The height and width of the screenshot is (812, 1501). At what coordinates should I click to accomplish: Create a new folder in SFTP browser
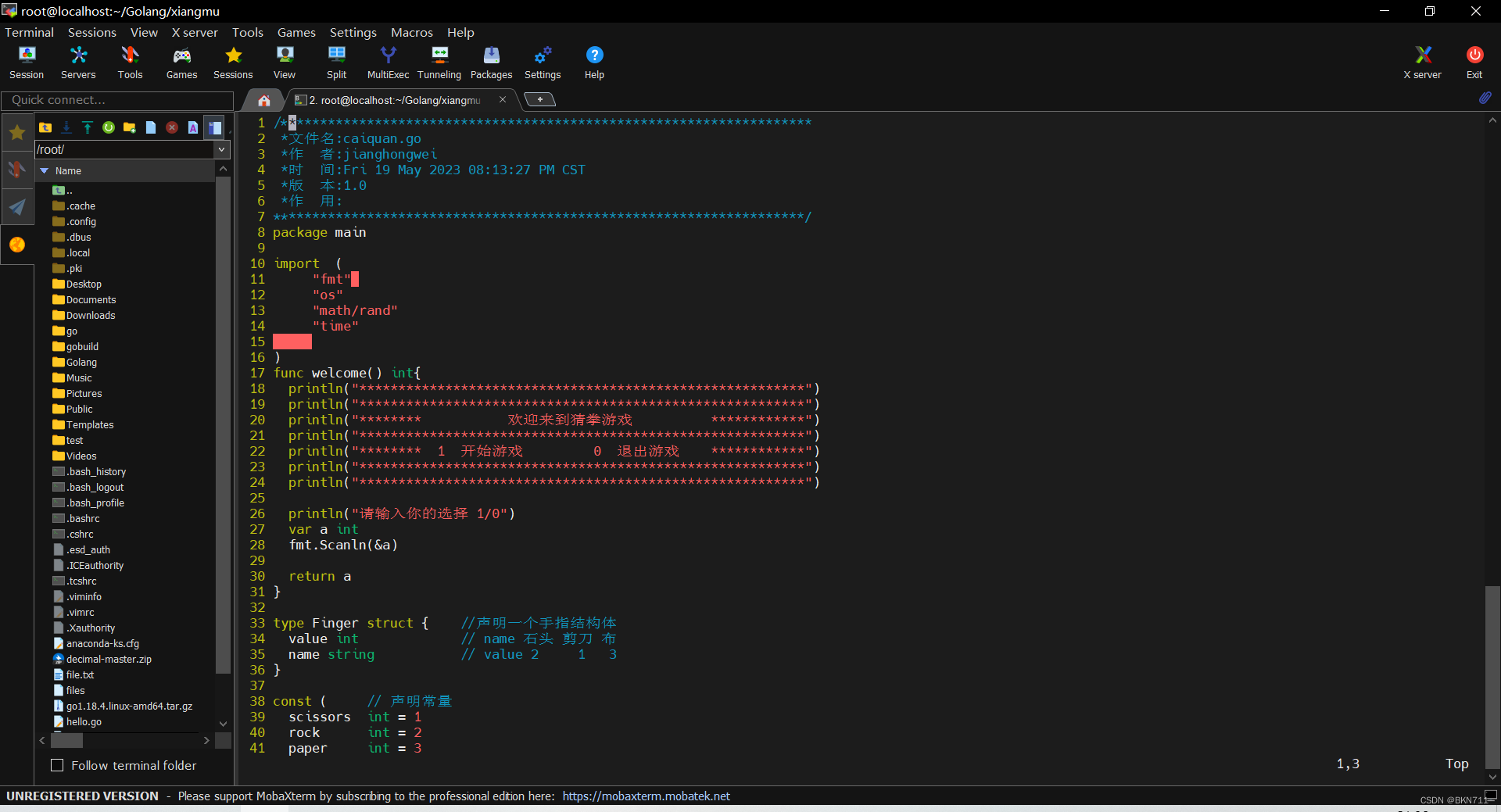(x=129, y=127)
